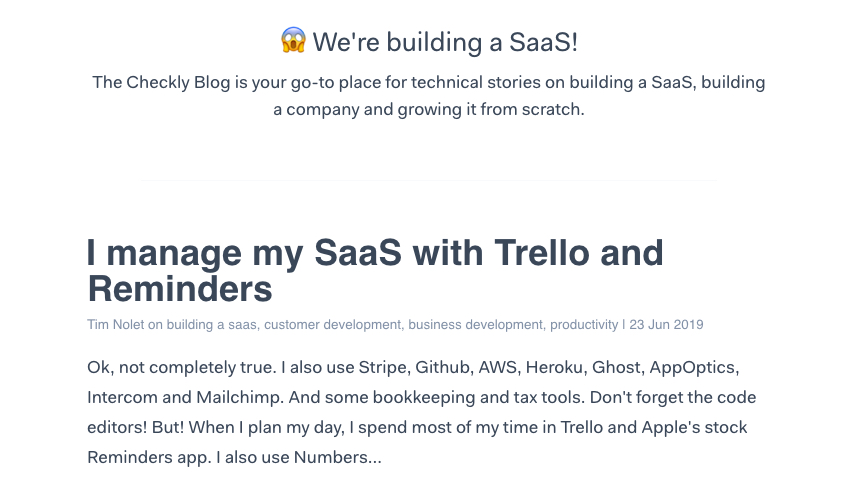Select the "customer development" tag
This screenshot has height=495, width=845.
coord(333,325)
